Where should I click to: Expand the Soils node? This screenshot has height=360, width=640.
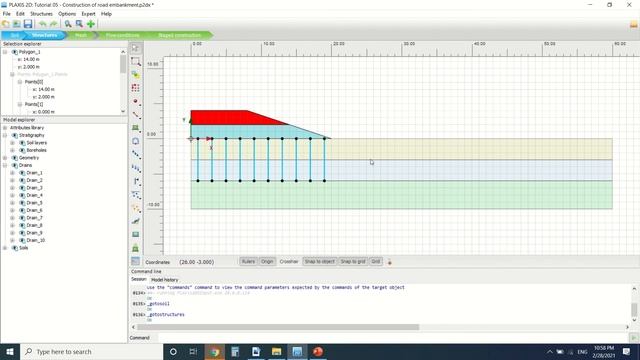pyautogui.click(x=5, y=248)
